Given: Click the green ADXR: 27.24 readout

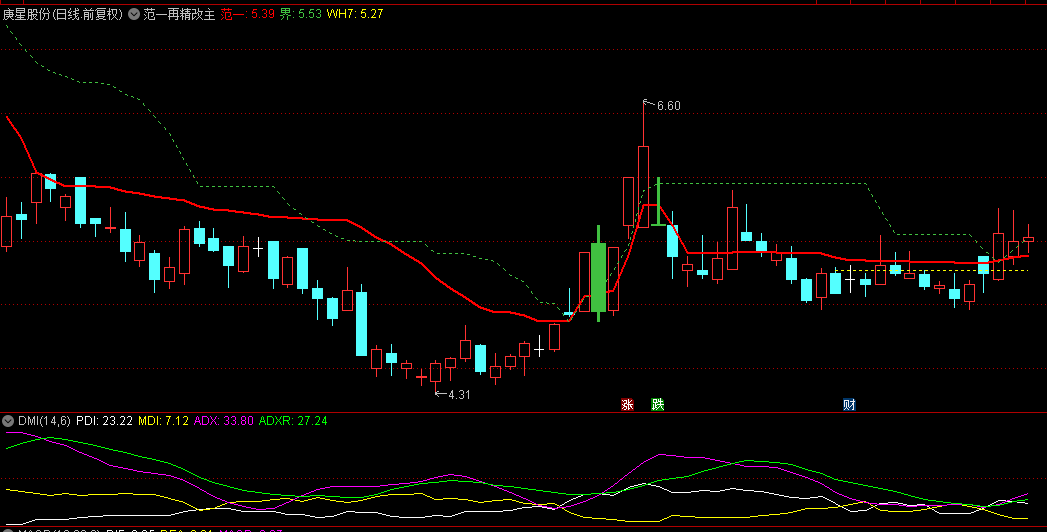Looking at the screenshot, I should tap(292, 421).
